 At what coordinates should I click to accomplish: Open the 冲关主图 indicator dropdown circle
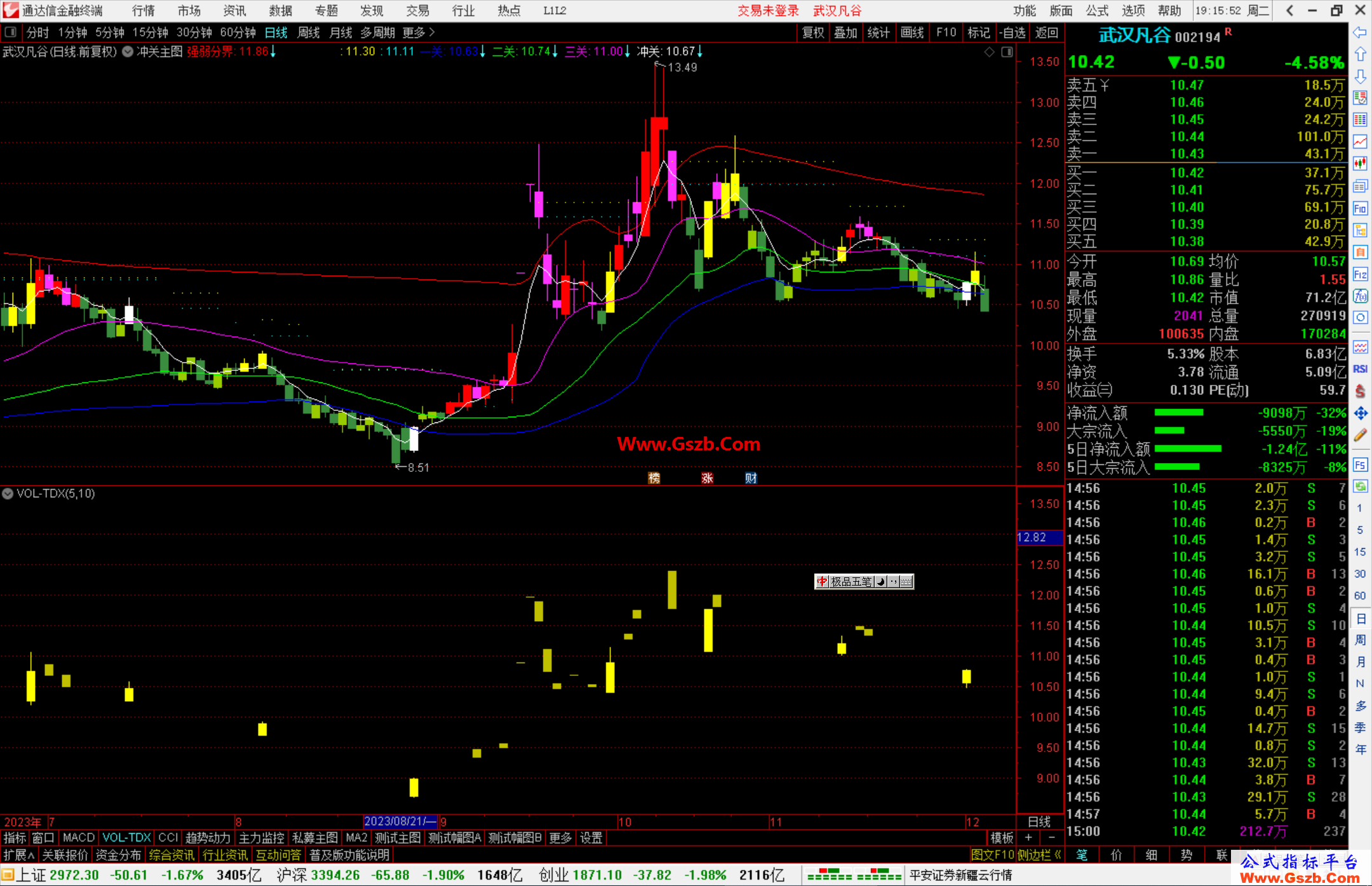128,51
